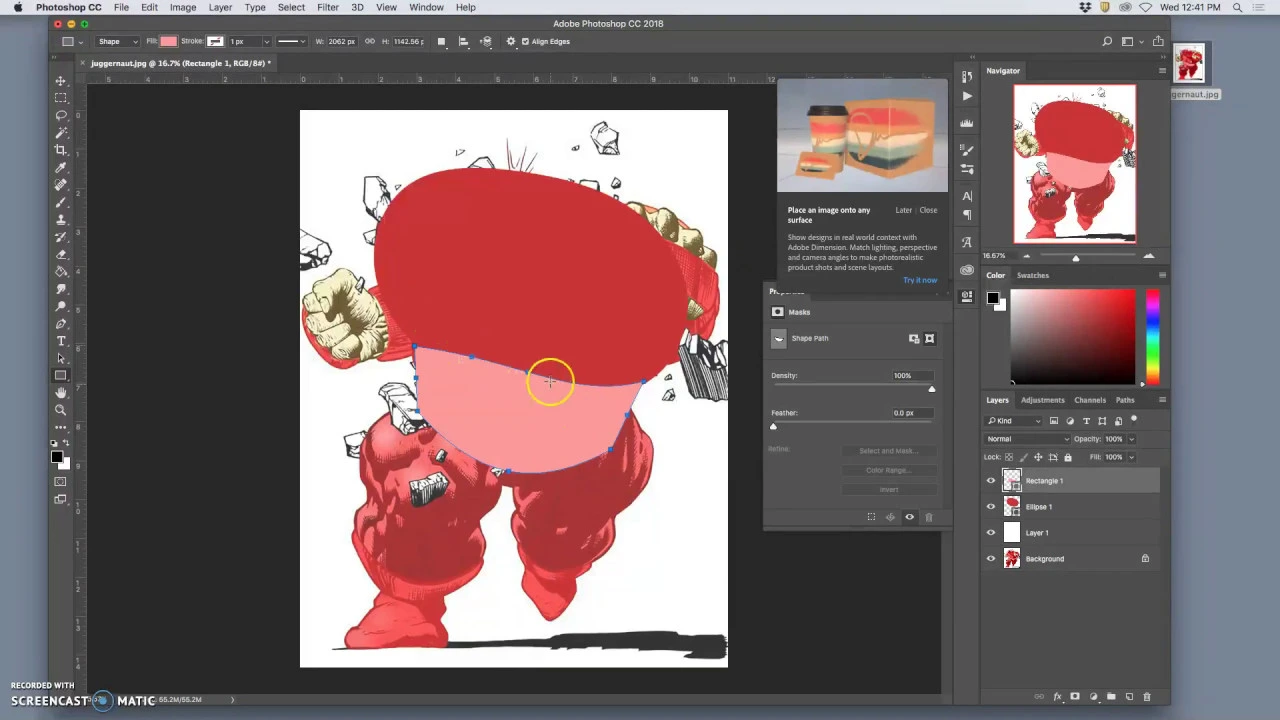Select the Hand tool
Viewport: 1280px width, 720px height.
[61, 393]
